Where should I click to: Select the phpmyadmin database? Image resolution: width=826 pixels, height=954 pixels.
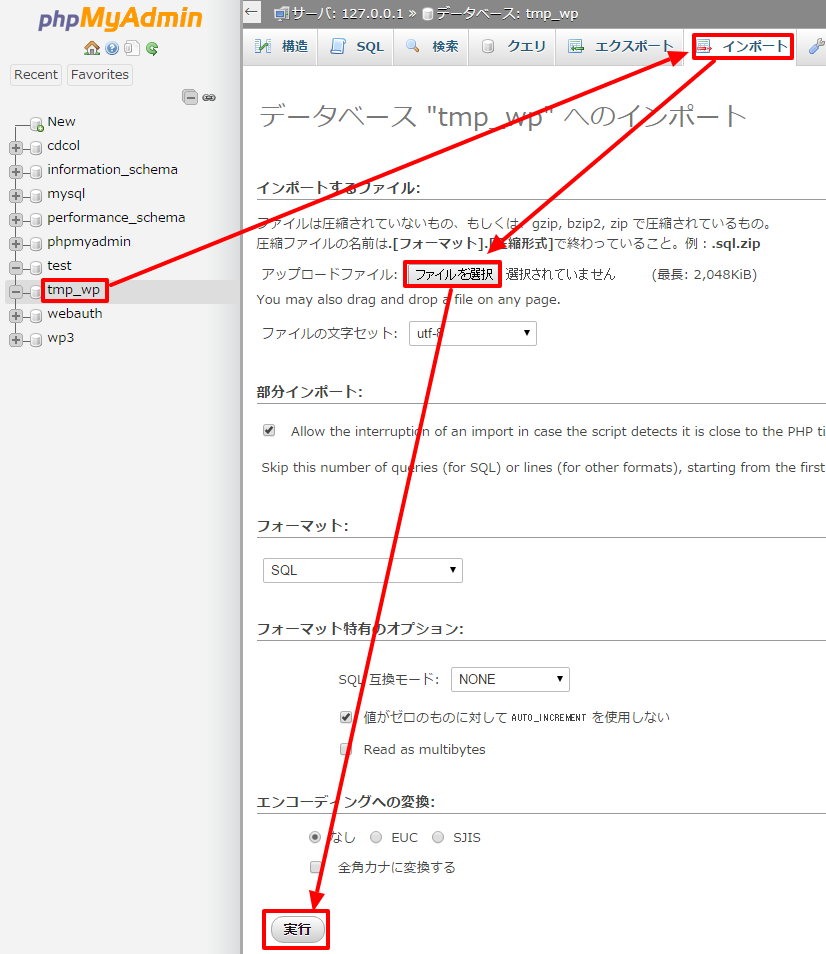pos(89,242)
